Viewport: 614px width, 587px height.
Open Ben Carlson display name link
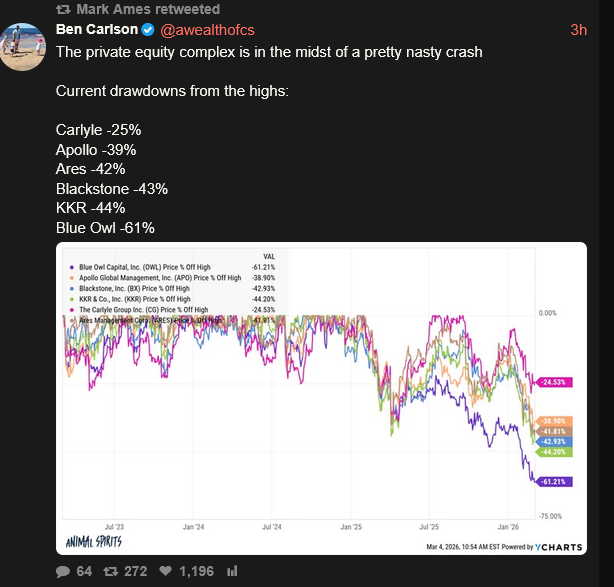(97, 30)
